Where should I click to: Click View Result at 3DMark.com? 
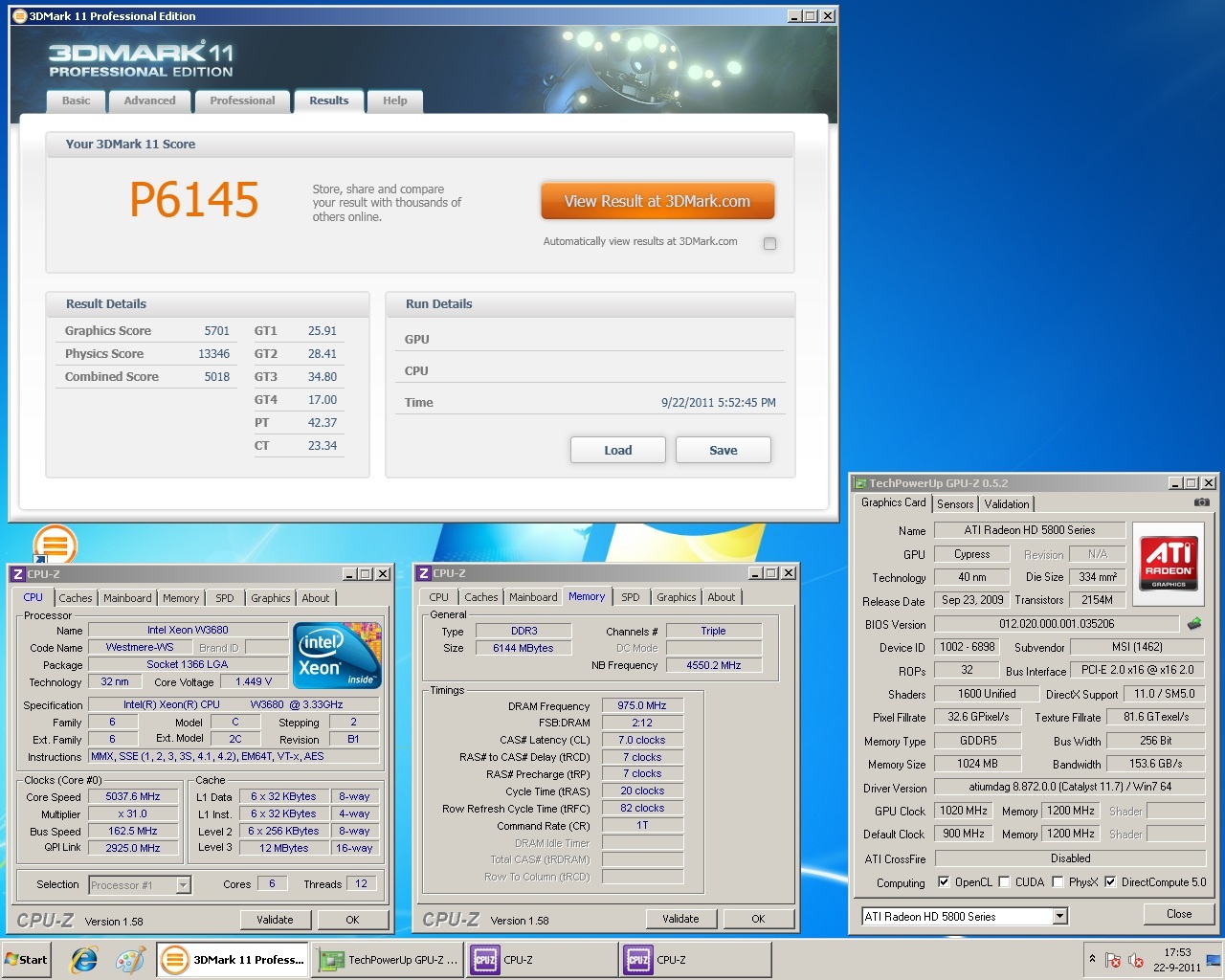657,201
